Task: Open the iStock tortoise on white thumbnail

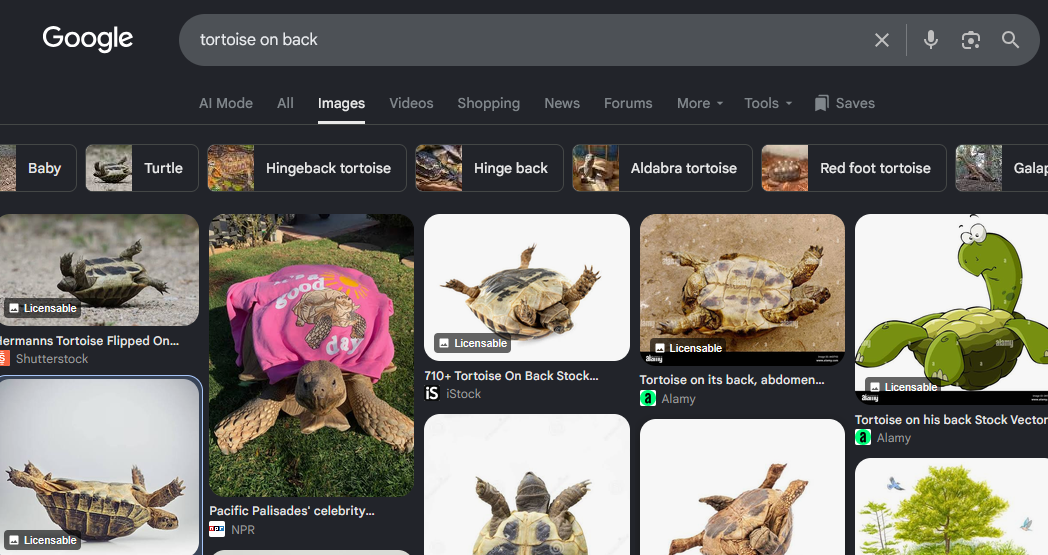Action: [x=527, y=287]
